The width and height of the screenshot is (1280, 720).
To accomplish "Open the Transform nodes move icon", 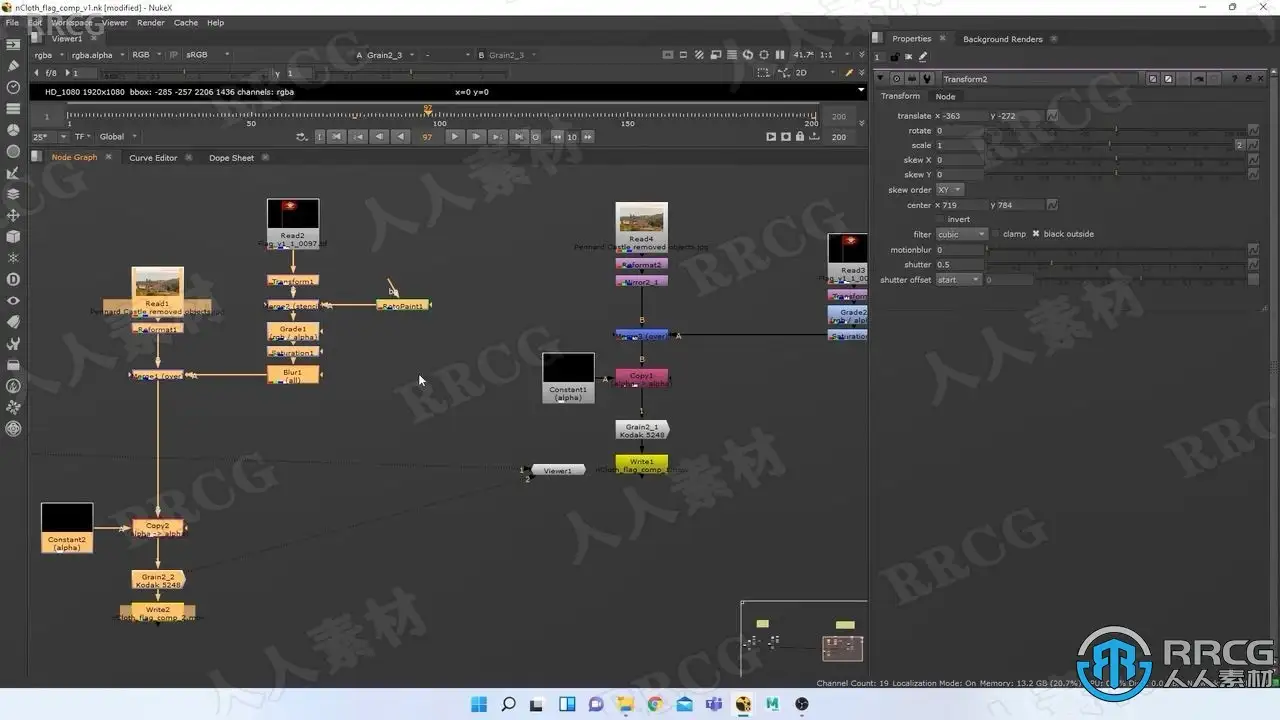I will point(13,215).
